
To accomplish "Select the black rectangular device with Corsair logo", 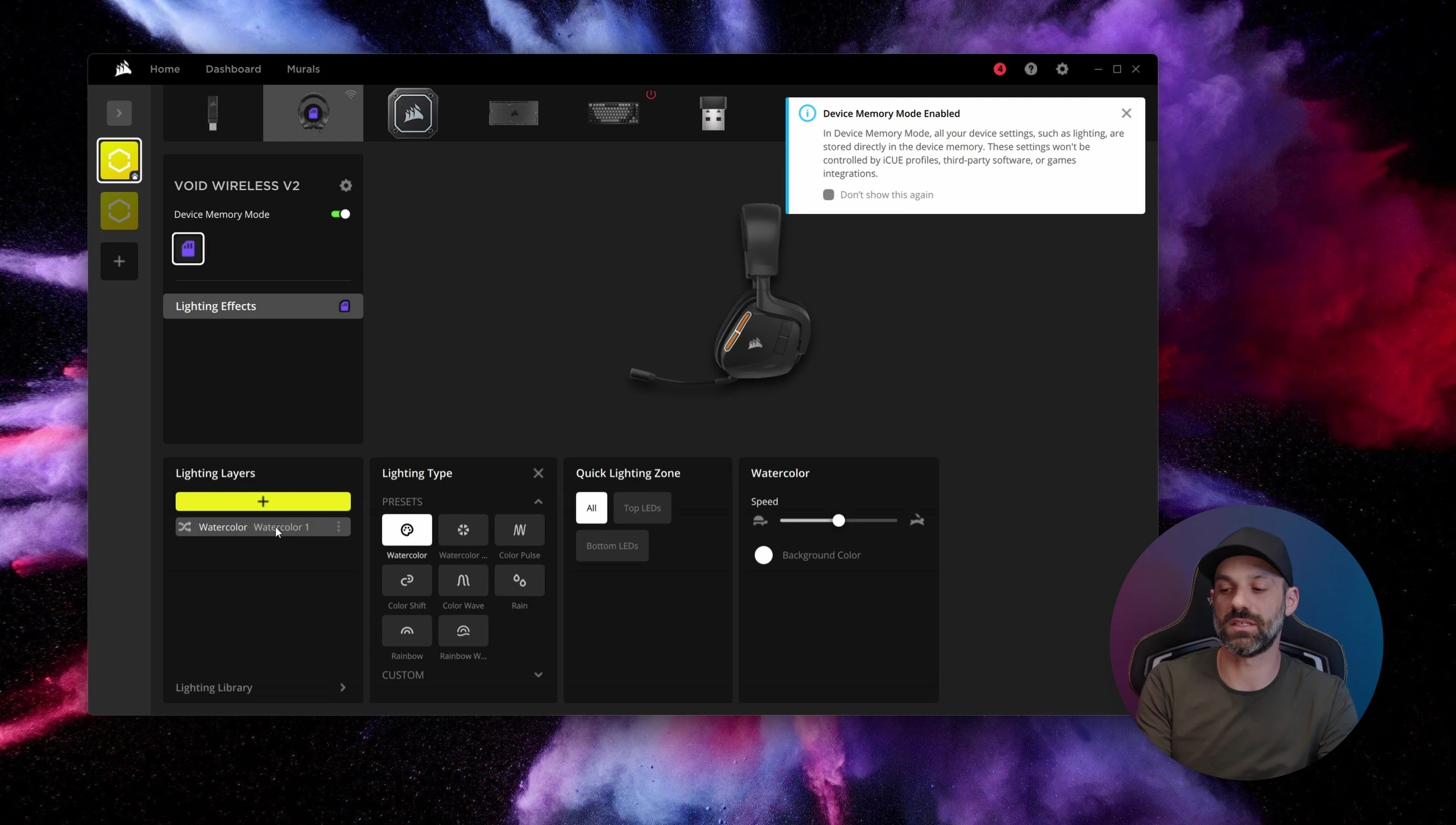I will 513,113.
